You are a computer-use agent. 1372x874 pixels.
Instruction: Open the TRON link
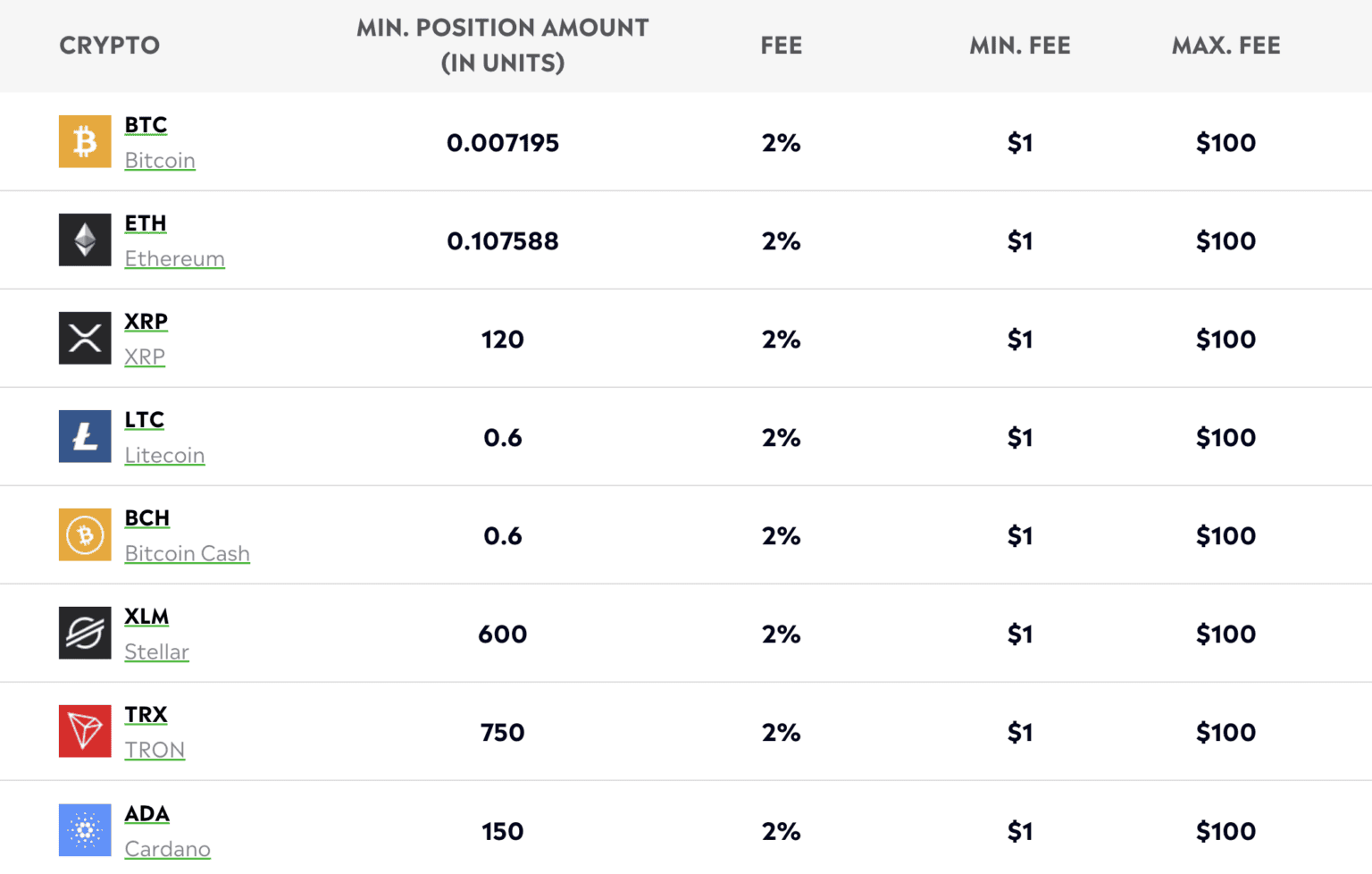[x=155, y=751]
